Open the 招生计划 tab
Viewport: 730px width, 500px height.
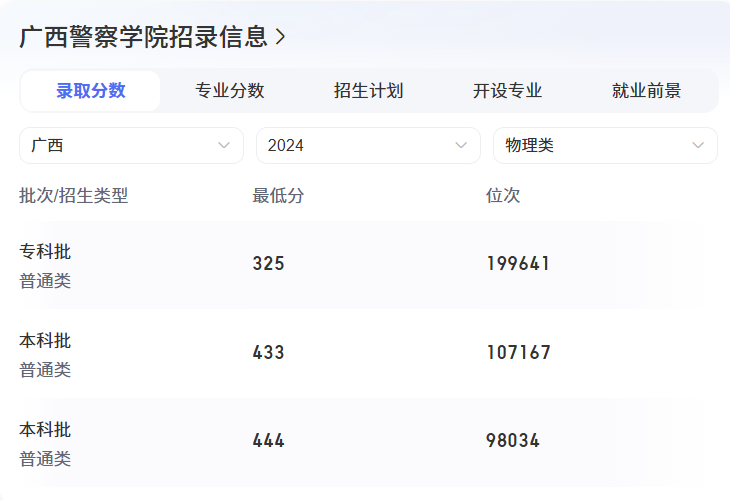368,91
